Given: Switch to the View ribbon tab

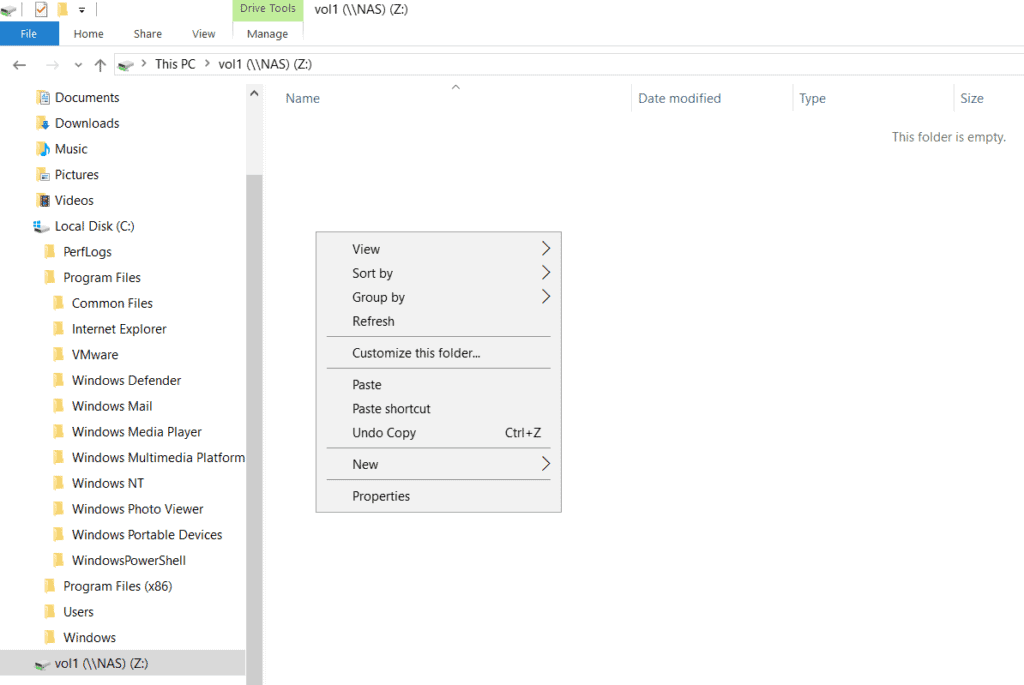Looking at the screenshot, I should [203, 33].
